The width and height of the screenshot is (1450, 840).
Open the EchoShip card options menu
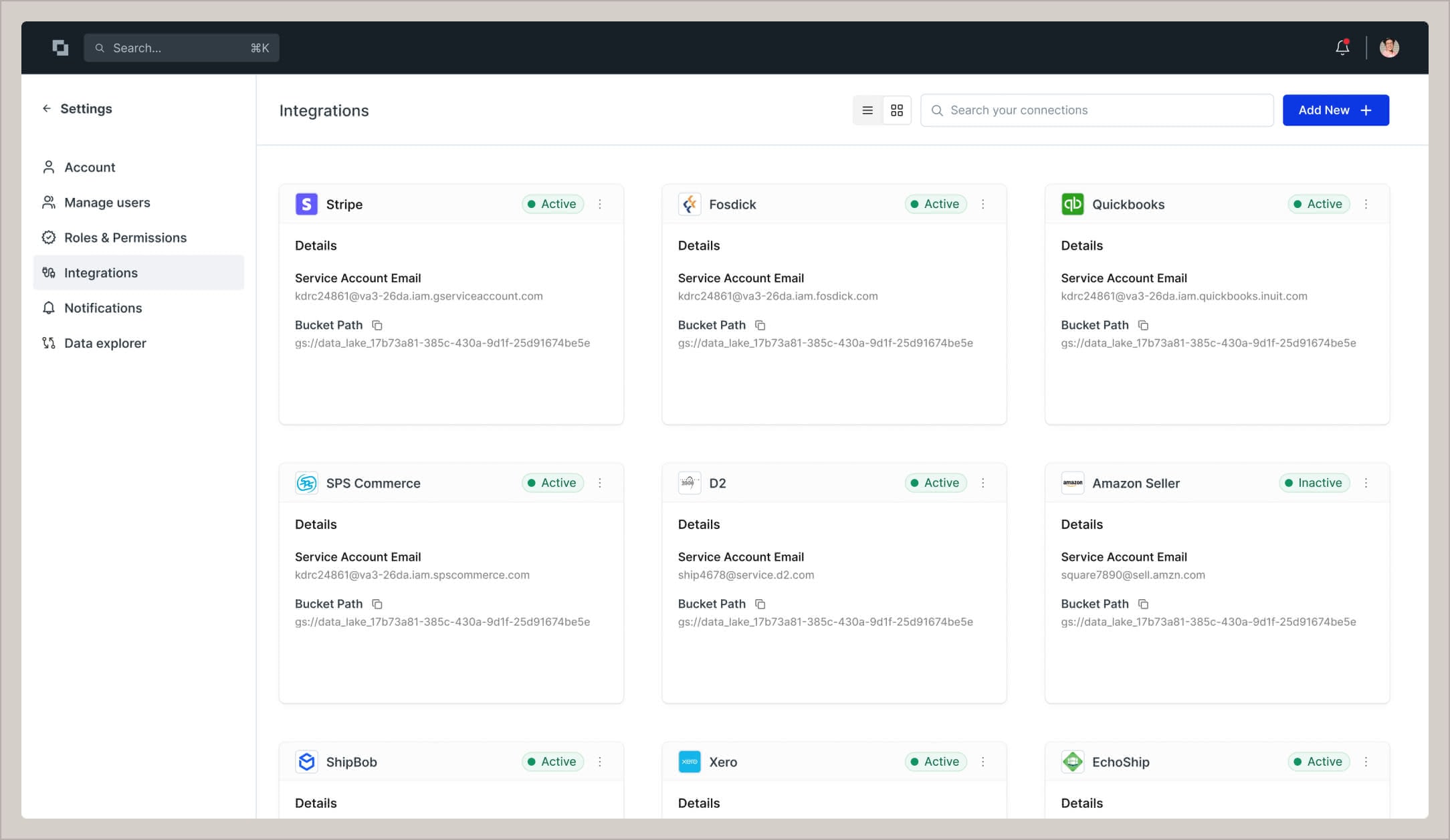tap(1366, 762)
